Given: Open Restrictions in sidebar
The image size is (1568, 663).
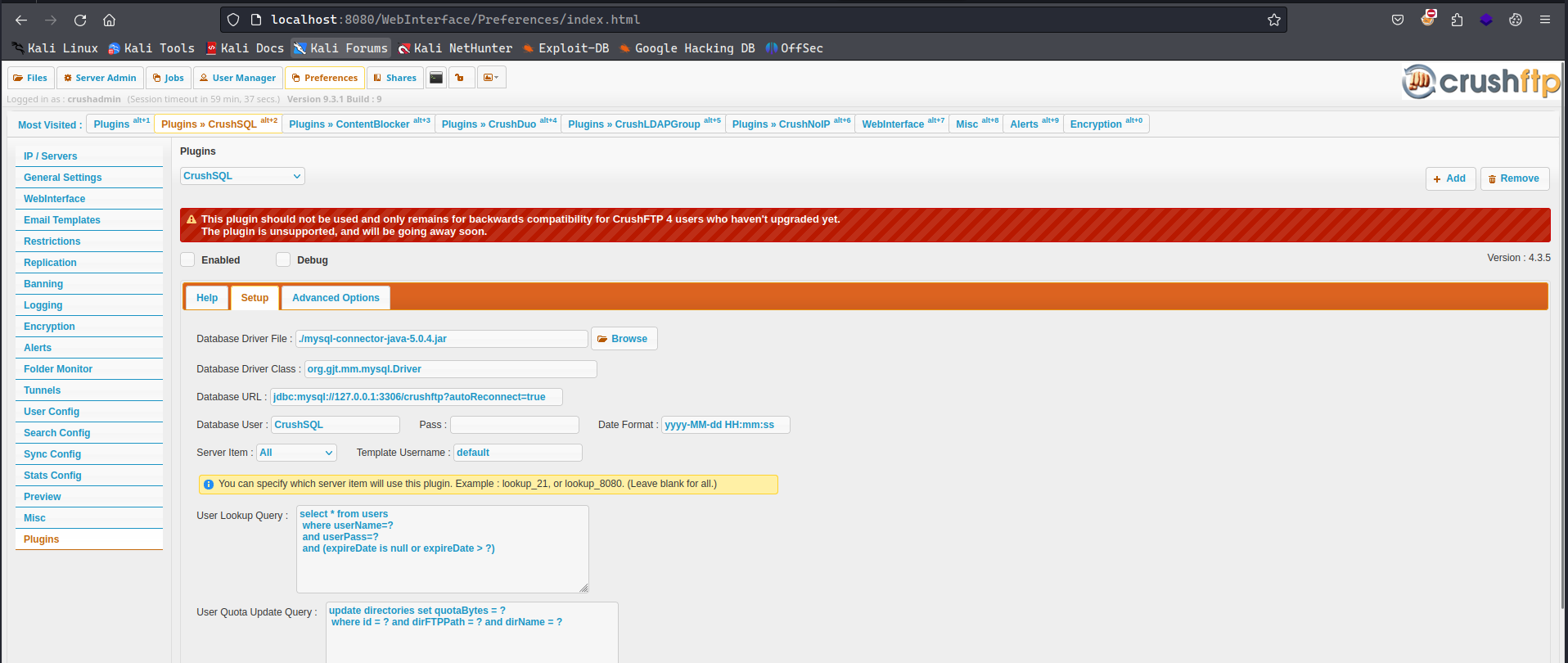Looking at the screenshot, I should (x=89, y=241).
